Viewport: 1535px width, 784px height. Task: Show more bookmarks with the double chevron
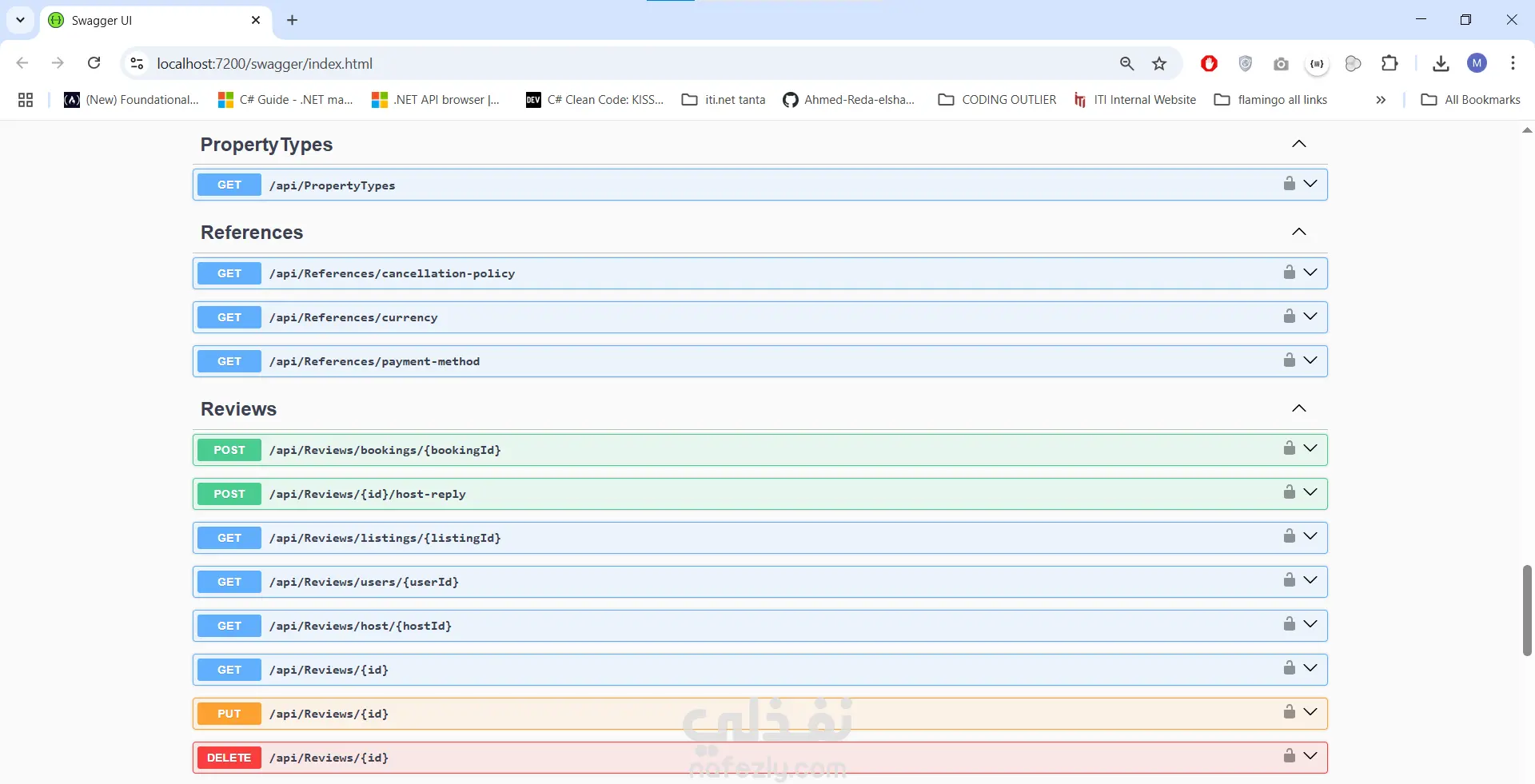pyautogui.click(x=1381, y=100)
